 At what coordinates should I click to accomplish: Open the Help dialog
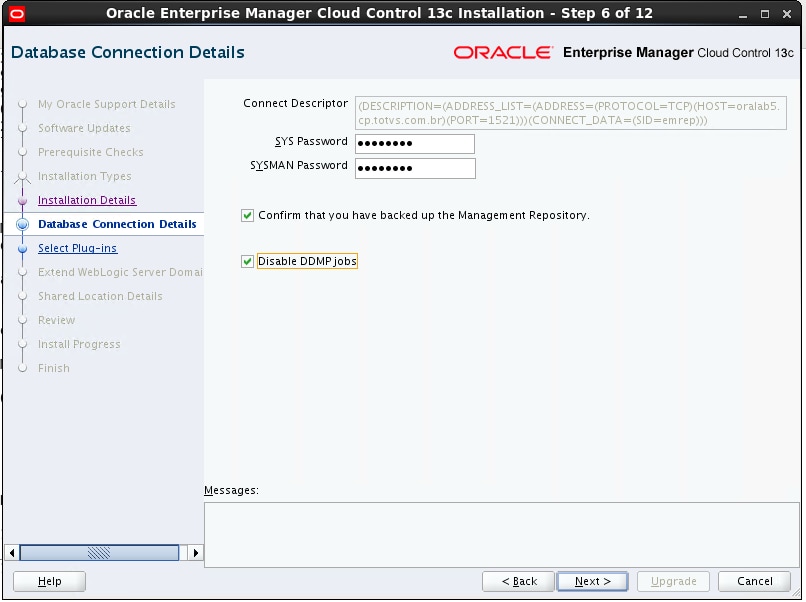point(48,581)
